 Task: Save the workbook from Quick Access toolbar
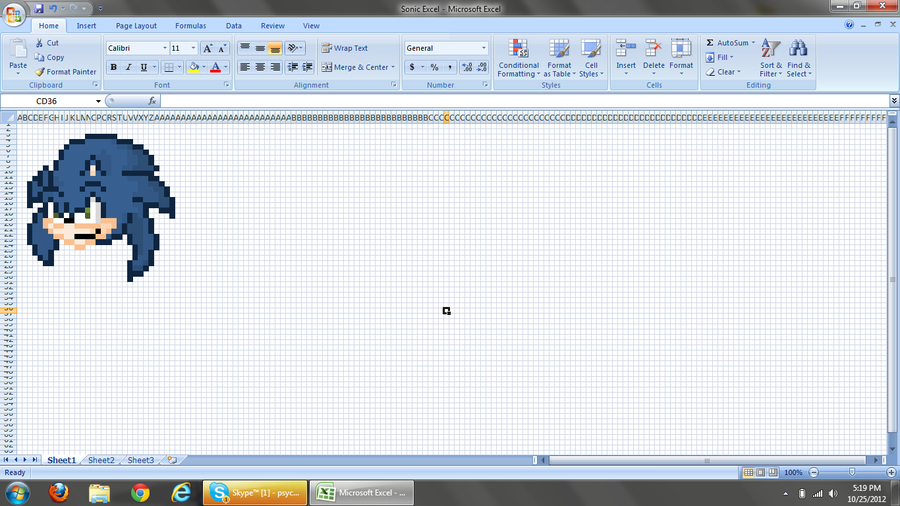coord(39,9)
